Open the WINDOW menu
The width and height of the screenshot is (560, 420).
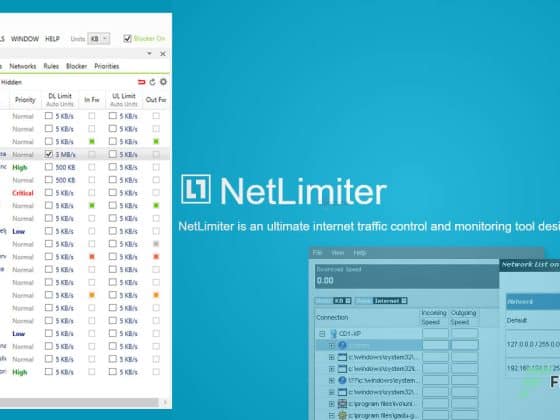click(x=25, y=39)
